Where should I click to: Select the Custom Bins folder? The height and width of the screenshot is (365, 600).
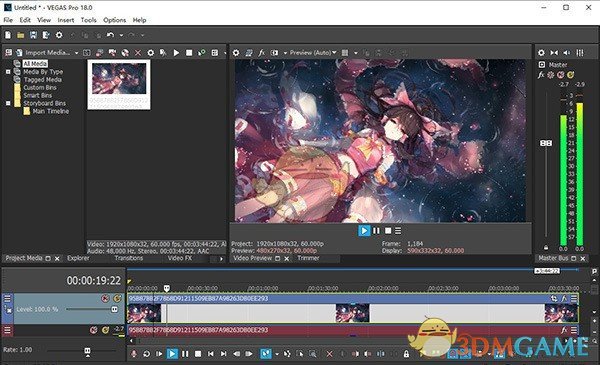pos(40,88)
